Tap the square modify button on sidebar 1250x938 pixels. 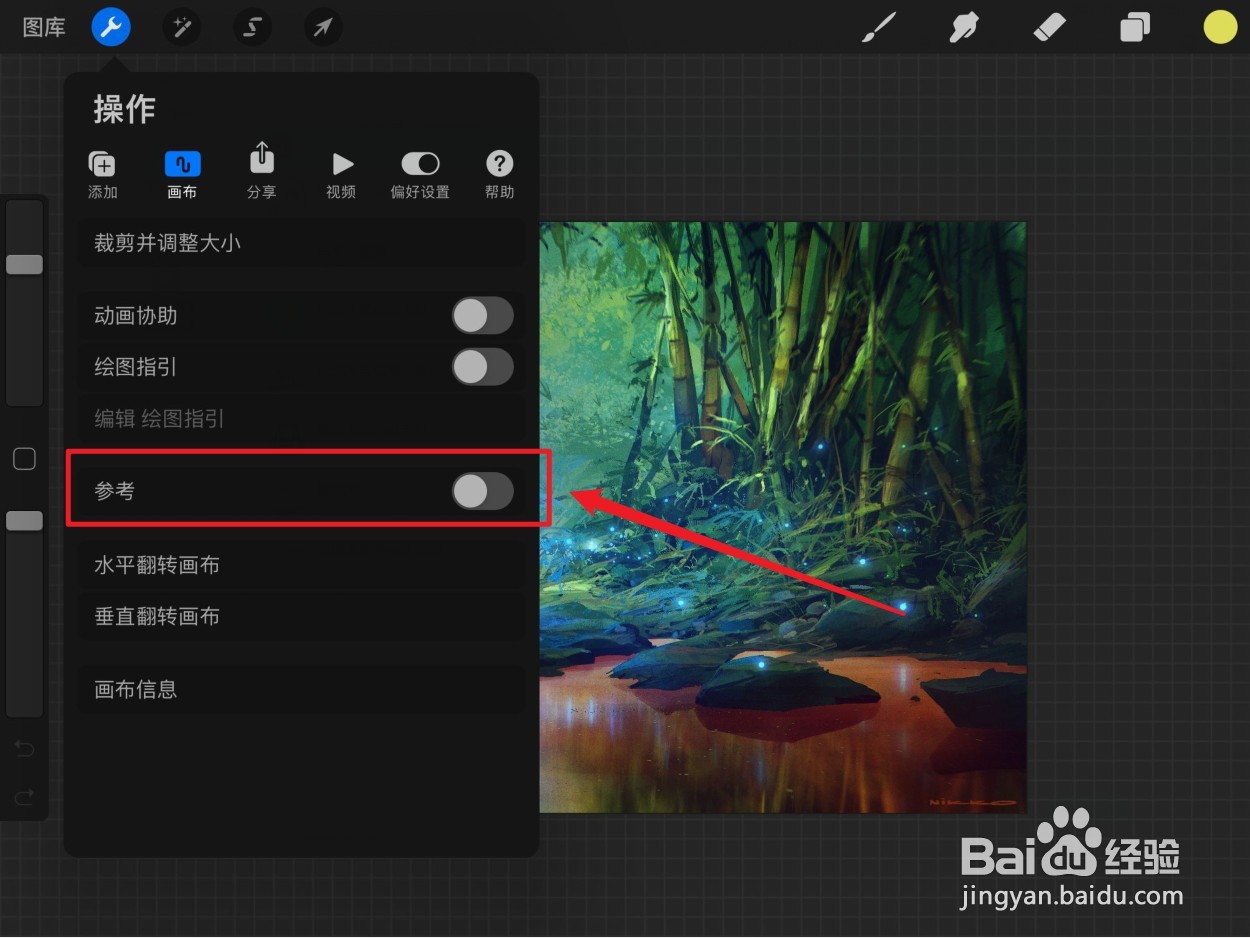click(x=24, y=459)
